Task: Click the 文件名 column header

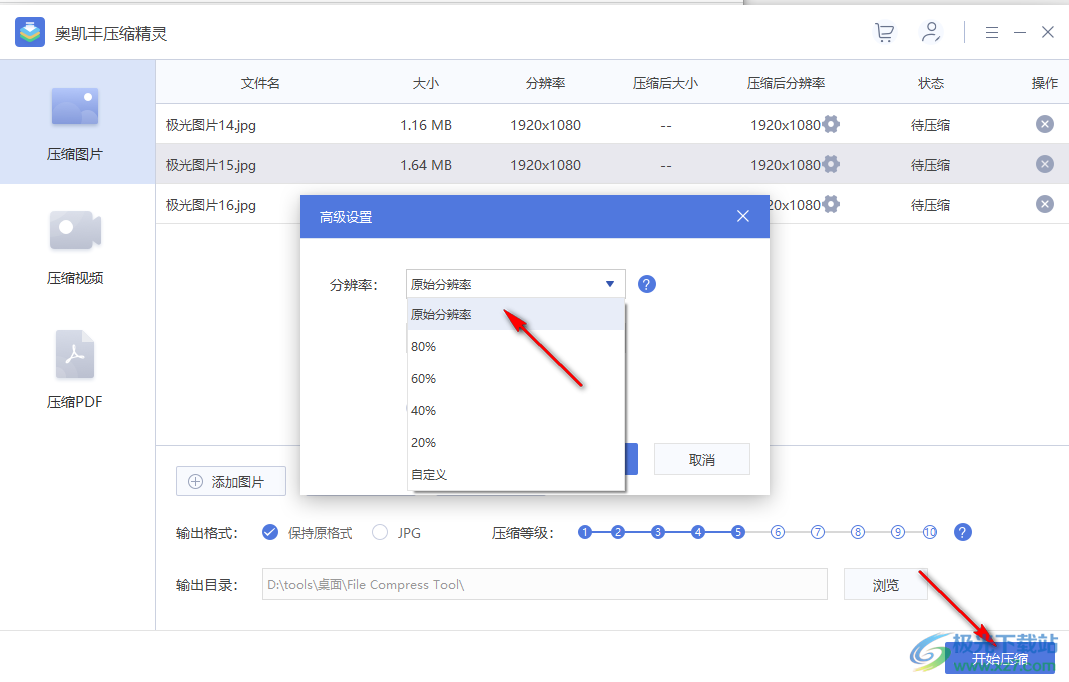Action: click(x=260, y=83)
